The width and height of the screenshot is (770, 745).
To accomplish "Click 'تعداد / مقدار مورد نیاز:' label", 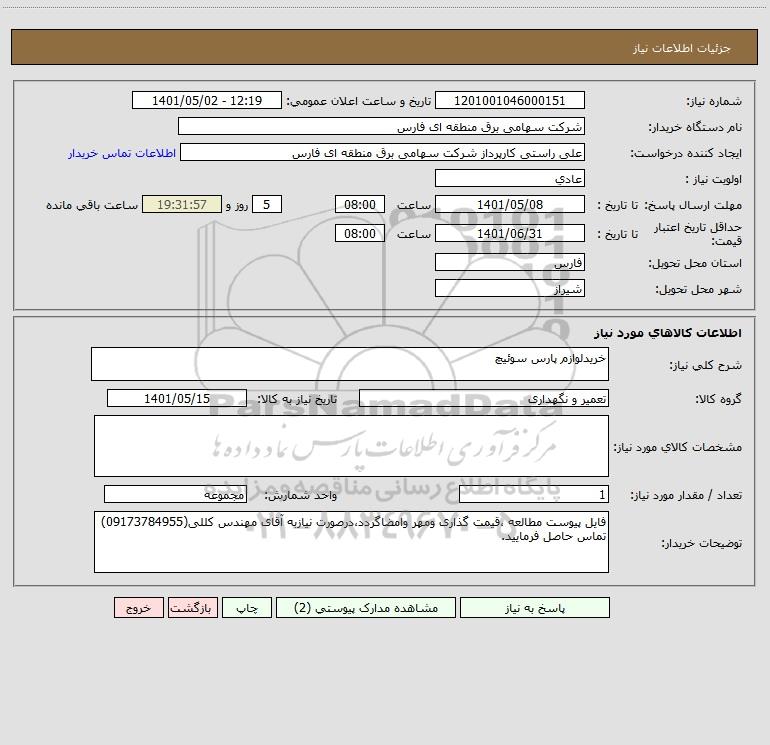I will point(686,496).
